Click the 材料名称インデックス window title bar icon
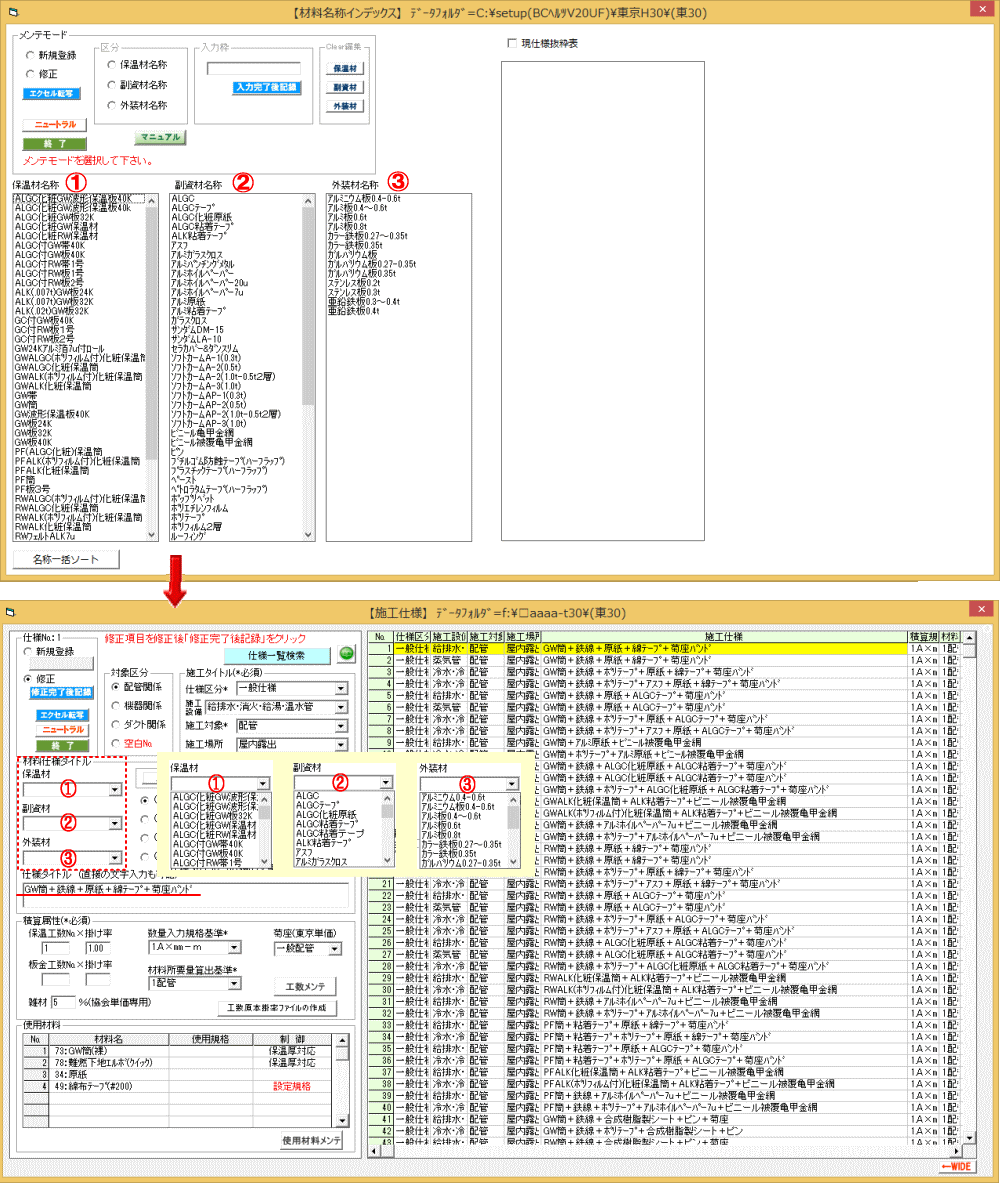The image size is (1000, 1183). [x=13, y=12]
